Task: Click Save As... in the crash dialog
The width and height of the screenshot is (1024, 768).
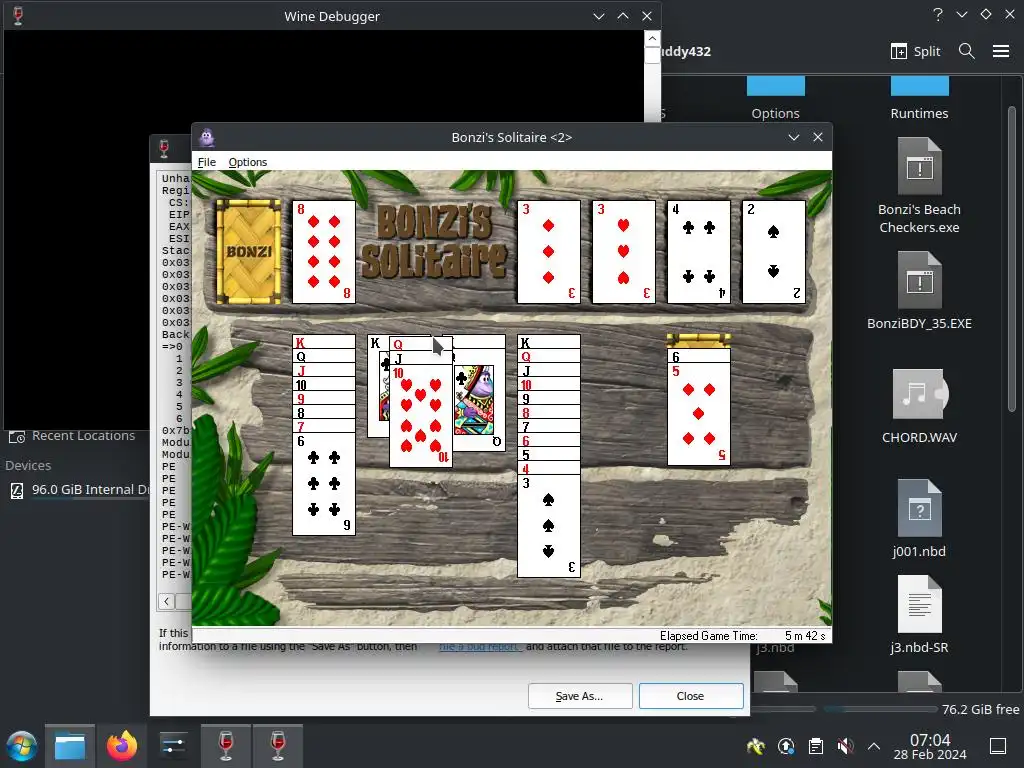Action: coord(580,696)
